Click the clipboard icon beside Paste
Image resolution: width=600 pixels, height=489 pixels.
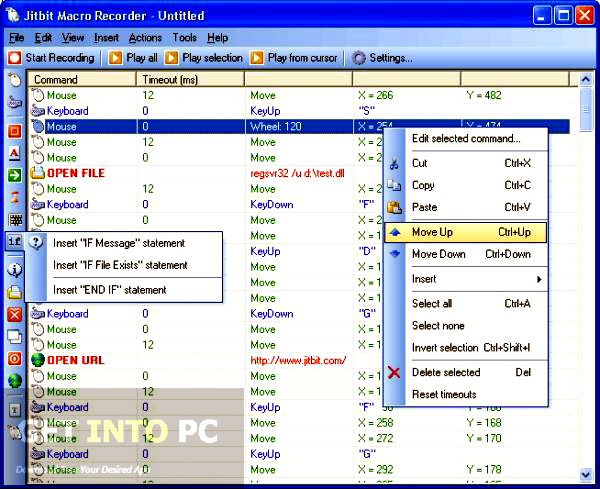click(x=394, y=207)
